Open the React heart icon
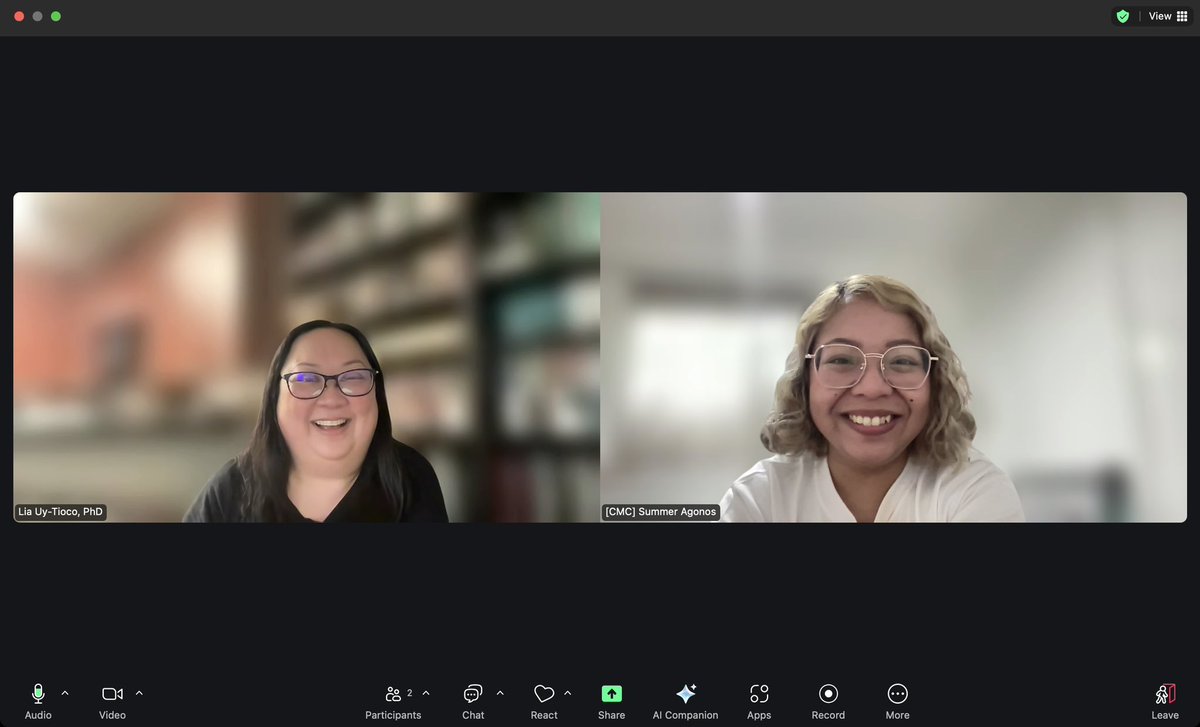Image resolution: width=1200 pixels, height=727 pixels. pyautogui.click(x=544, y=694)
